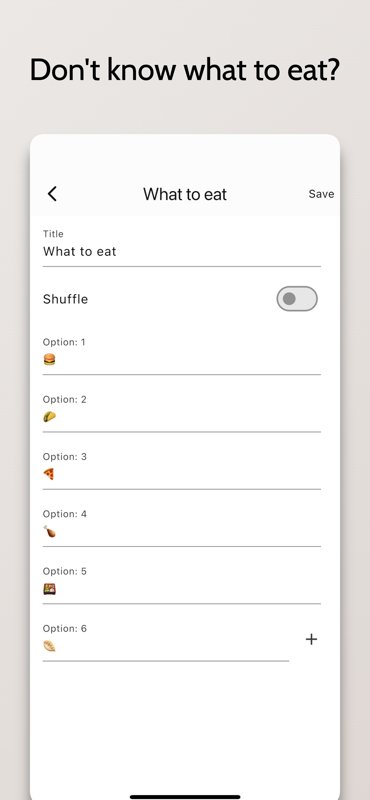Viewport: 370px width, 800px height.
Task: Focus the Option 4 input field
Action: 182,528
